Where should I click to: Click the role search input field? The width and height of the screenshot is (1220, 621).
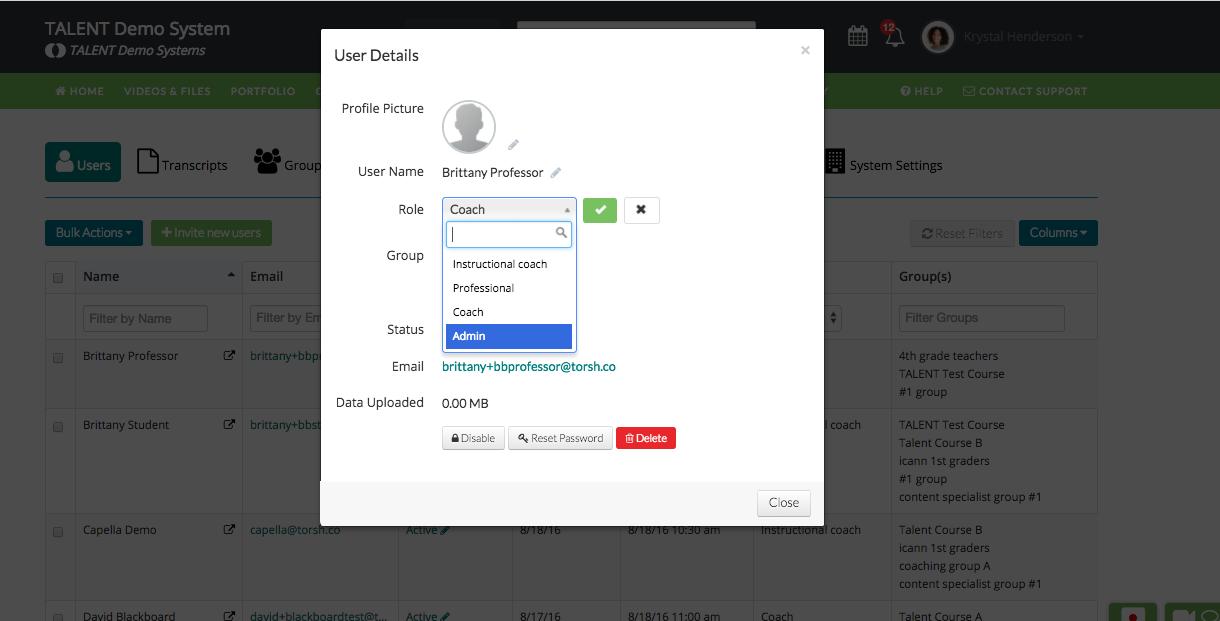coord(503,235)
